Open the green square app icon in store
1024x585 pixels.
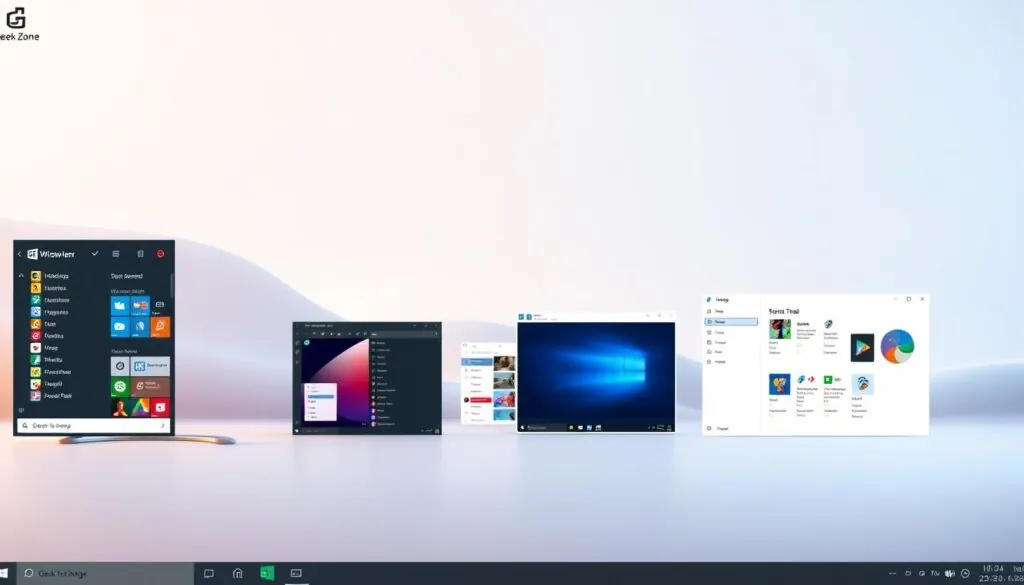(827, 379)
